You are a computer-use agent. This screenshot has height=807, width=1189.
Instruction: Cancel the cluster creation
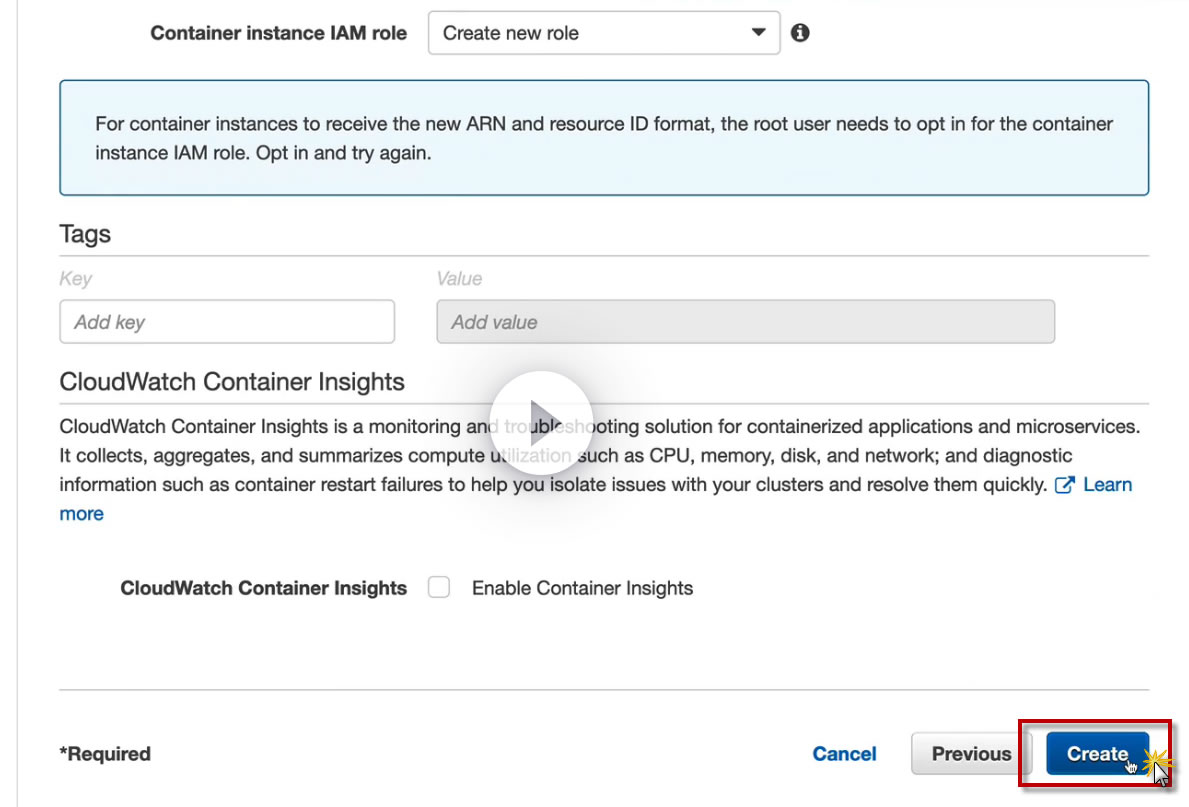point(844,754)
